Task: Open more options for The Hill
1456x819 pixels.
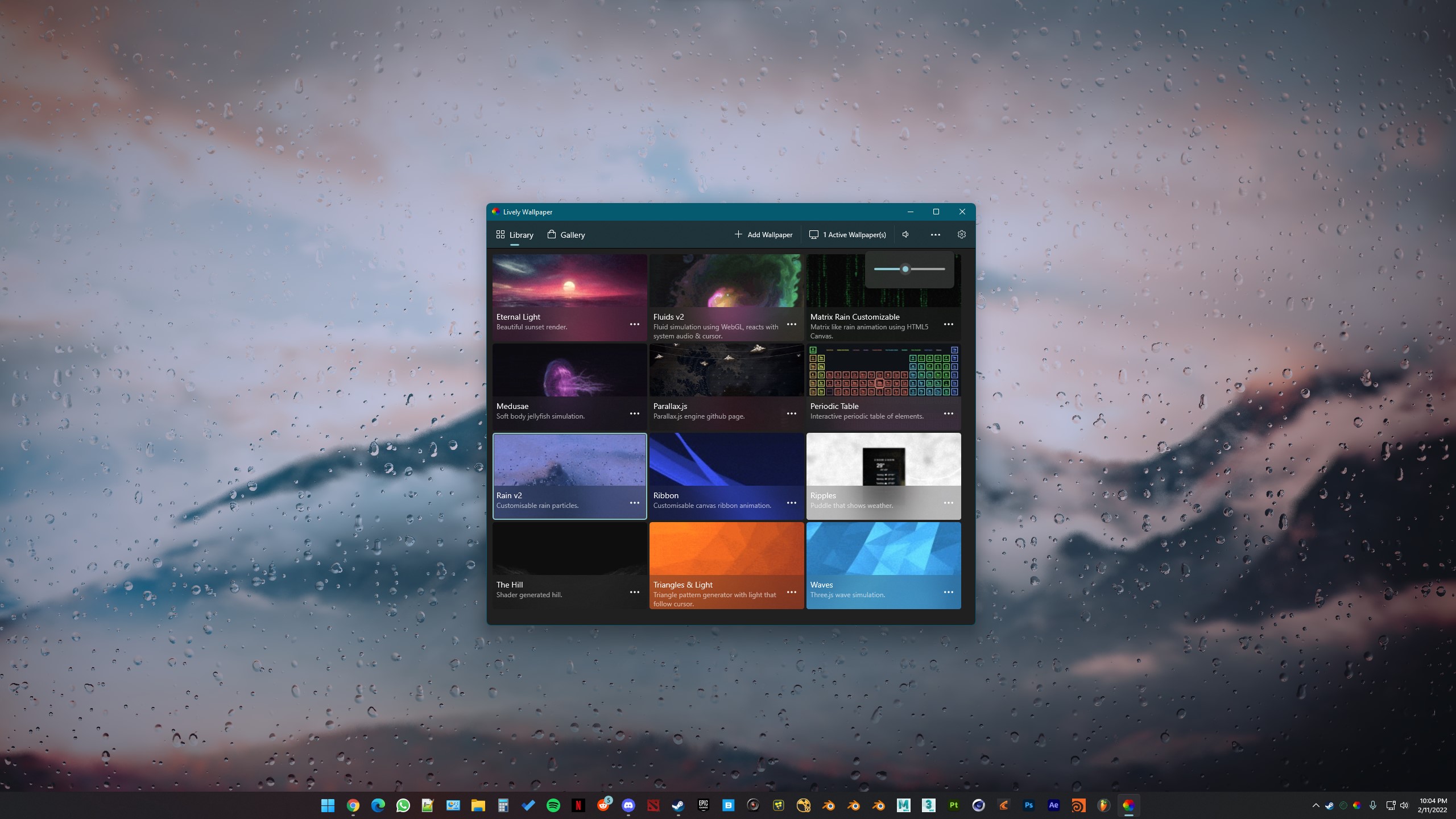Action: tap(635, 592)
